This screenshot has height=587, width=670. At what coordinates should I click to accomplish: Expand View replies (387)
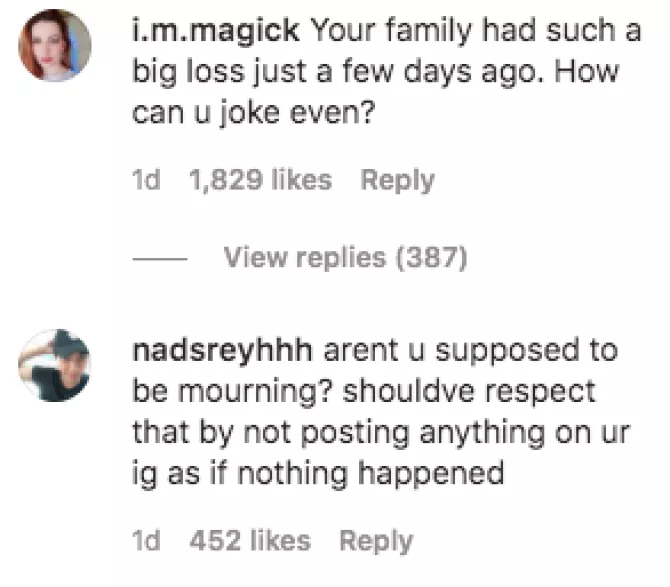coord(345,258)
